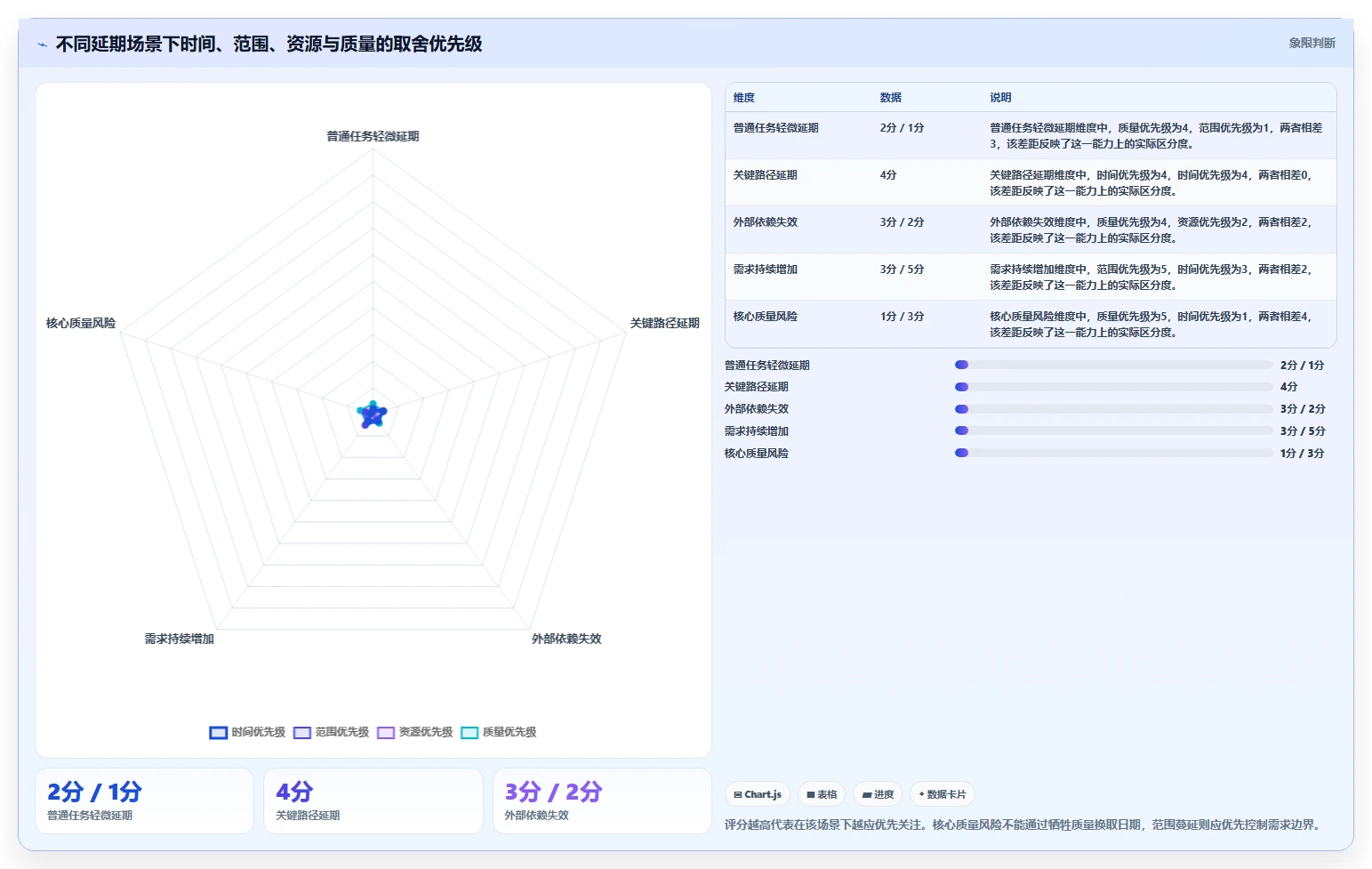Click the radar axis label 普通任务轻微延期
Image resolution: width=1372 pixels, height=869 pixels.
[x=373, y=136]
